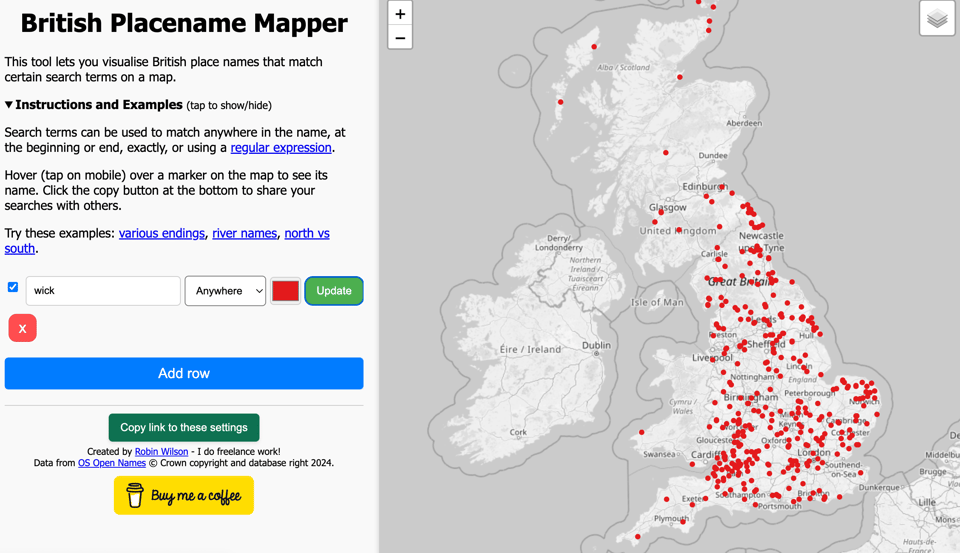Zoom in on the map

pos(400,14)
